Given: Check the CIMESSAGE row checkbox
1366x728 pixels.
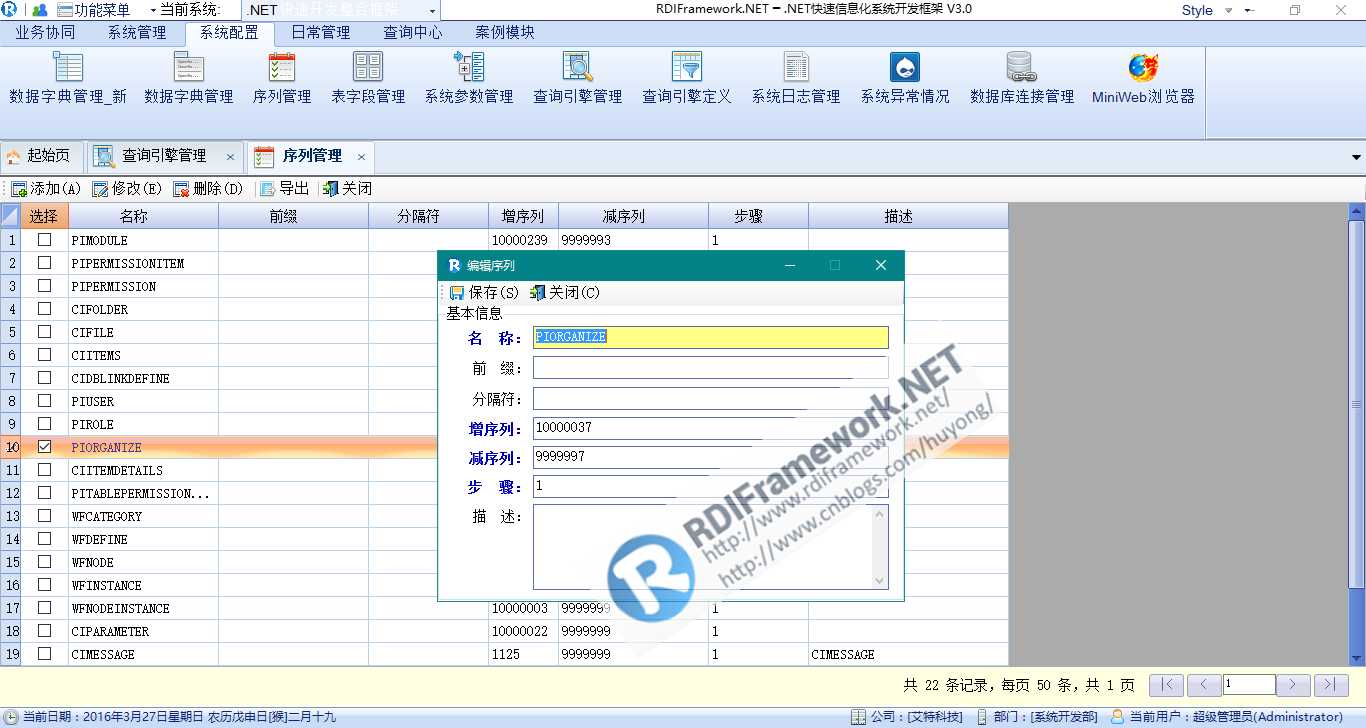Looking at the screenshot, I should 44,654.
